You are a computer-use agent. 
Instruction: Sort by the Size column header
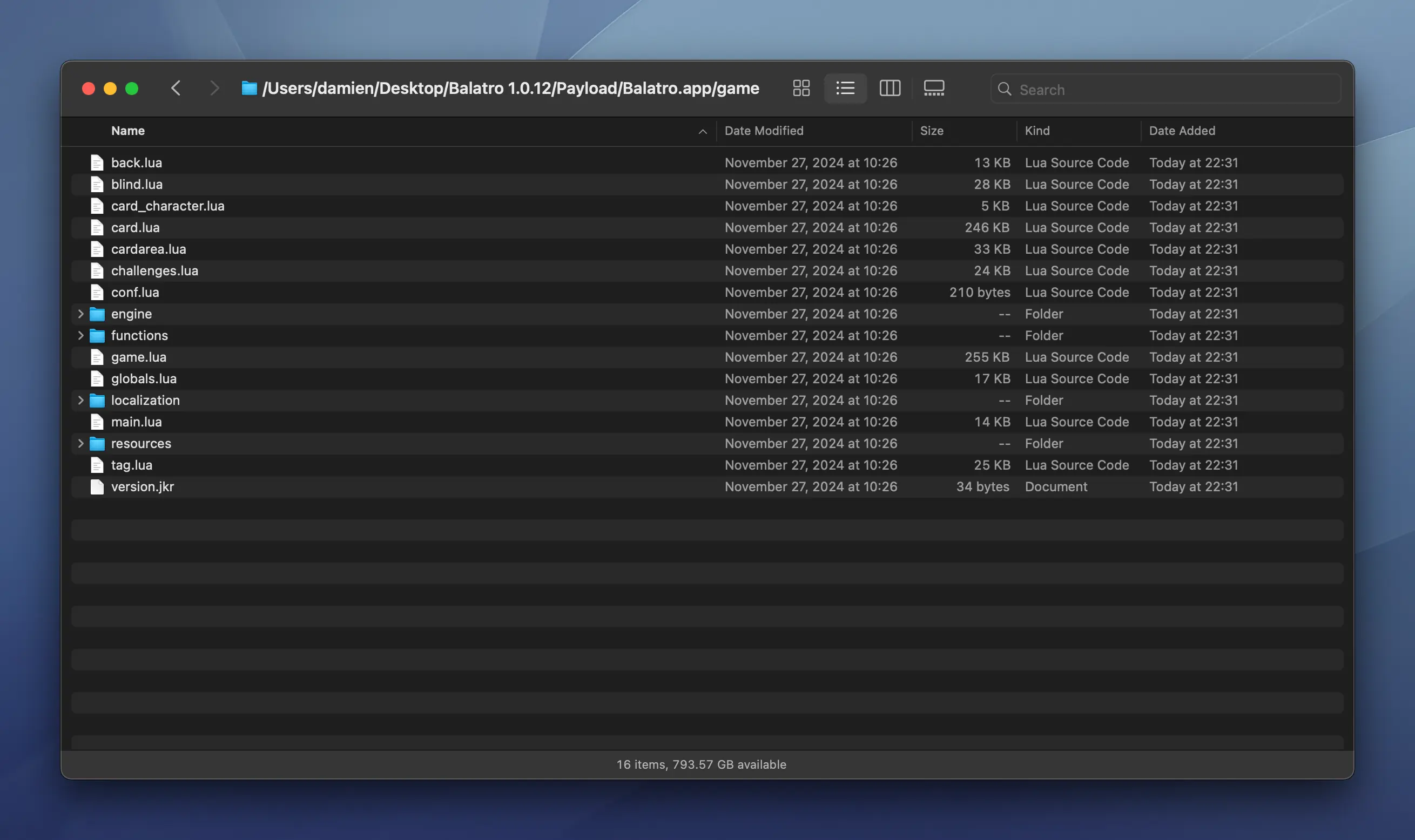[x=932, y=131]
